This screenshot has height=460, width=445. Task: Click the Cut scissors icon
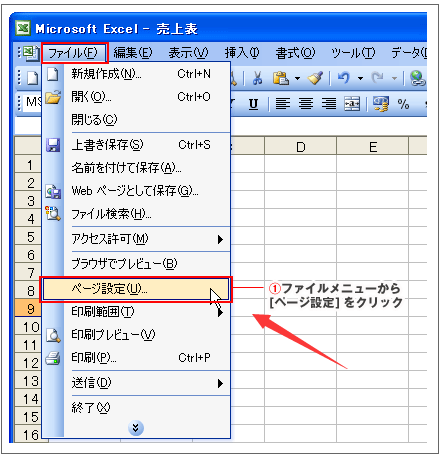[x=257, y=78]
